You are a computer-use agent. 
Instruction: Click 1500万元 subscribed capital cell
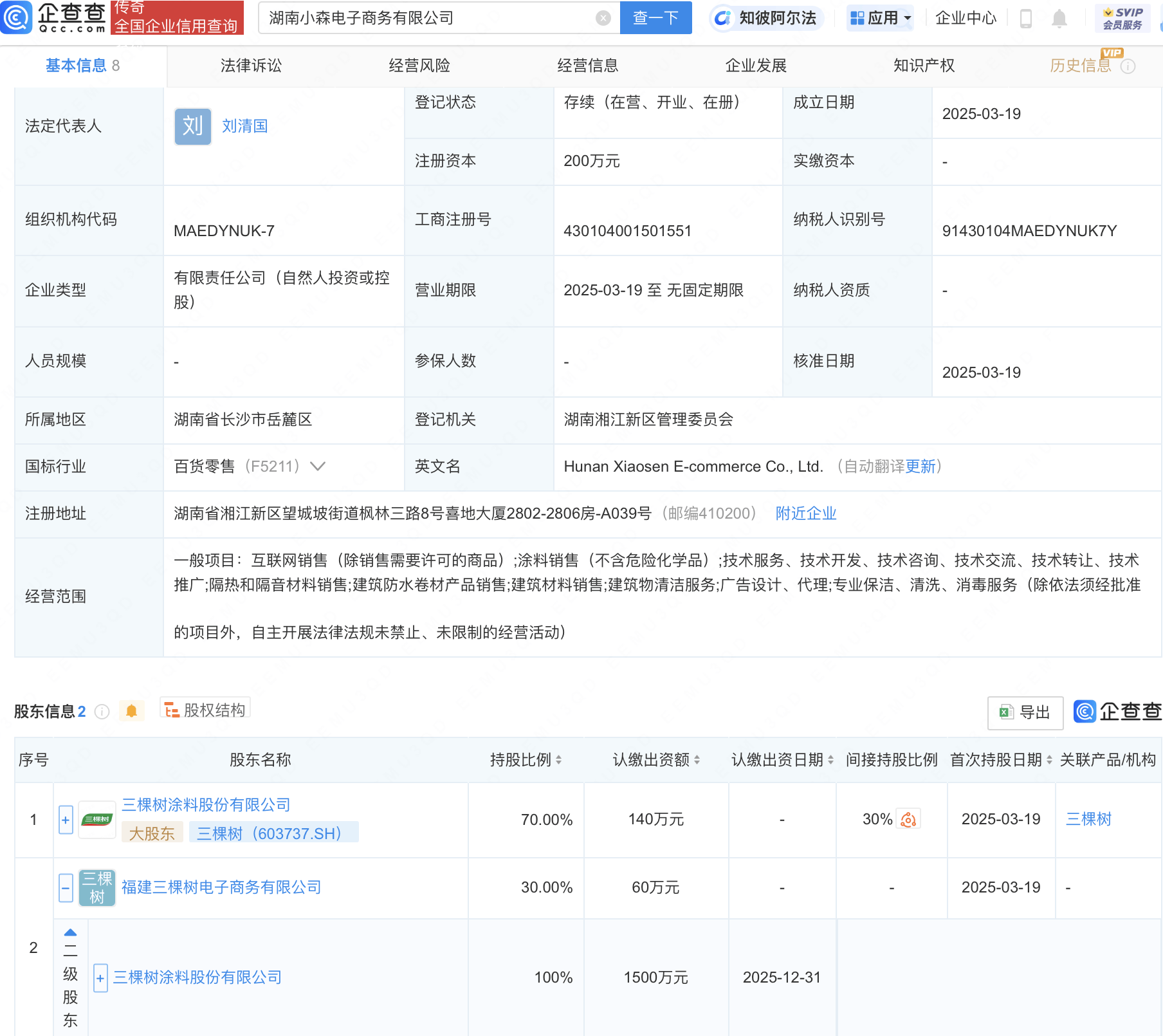pos(655,977)
